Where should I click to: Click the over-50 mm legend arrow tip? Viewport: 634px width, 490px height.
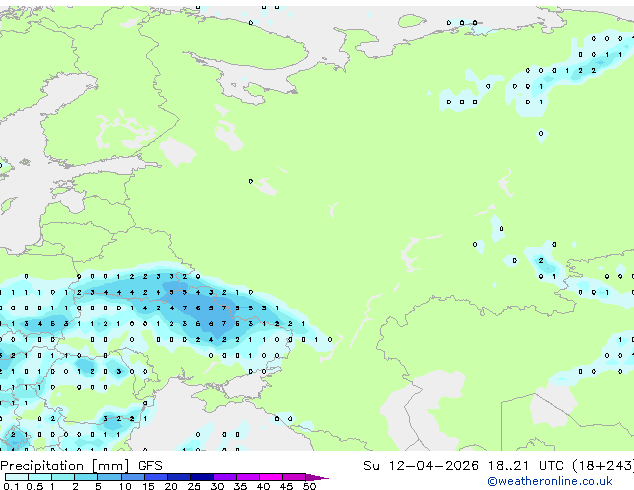(318, 477)
